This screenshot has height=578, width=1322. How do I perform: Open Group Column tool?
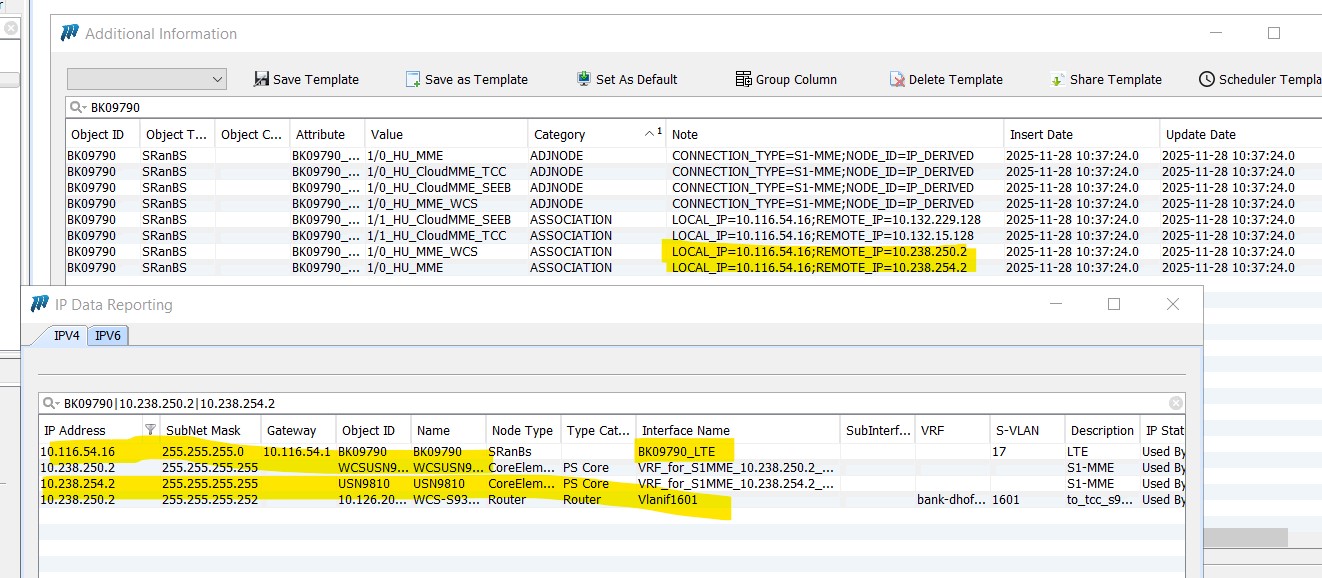[x=743, y=79]
